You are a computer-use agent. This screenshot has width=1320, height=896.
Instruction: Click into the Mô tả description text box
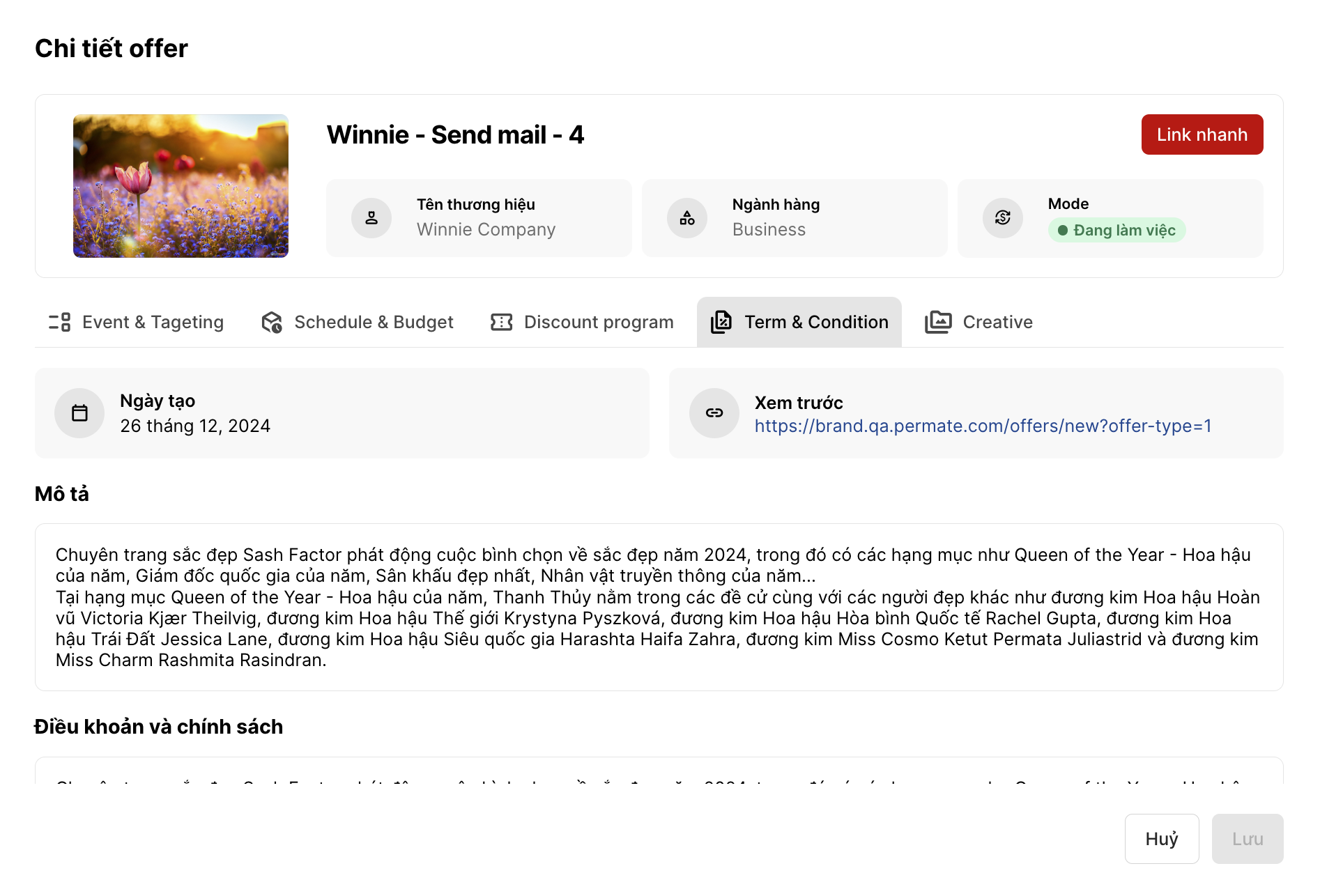[659, 607]
